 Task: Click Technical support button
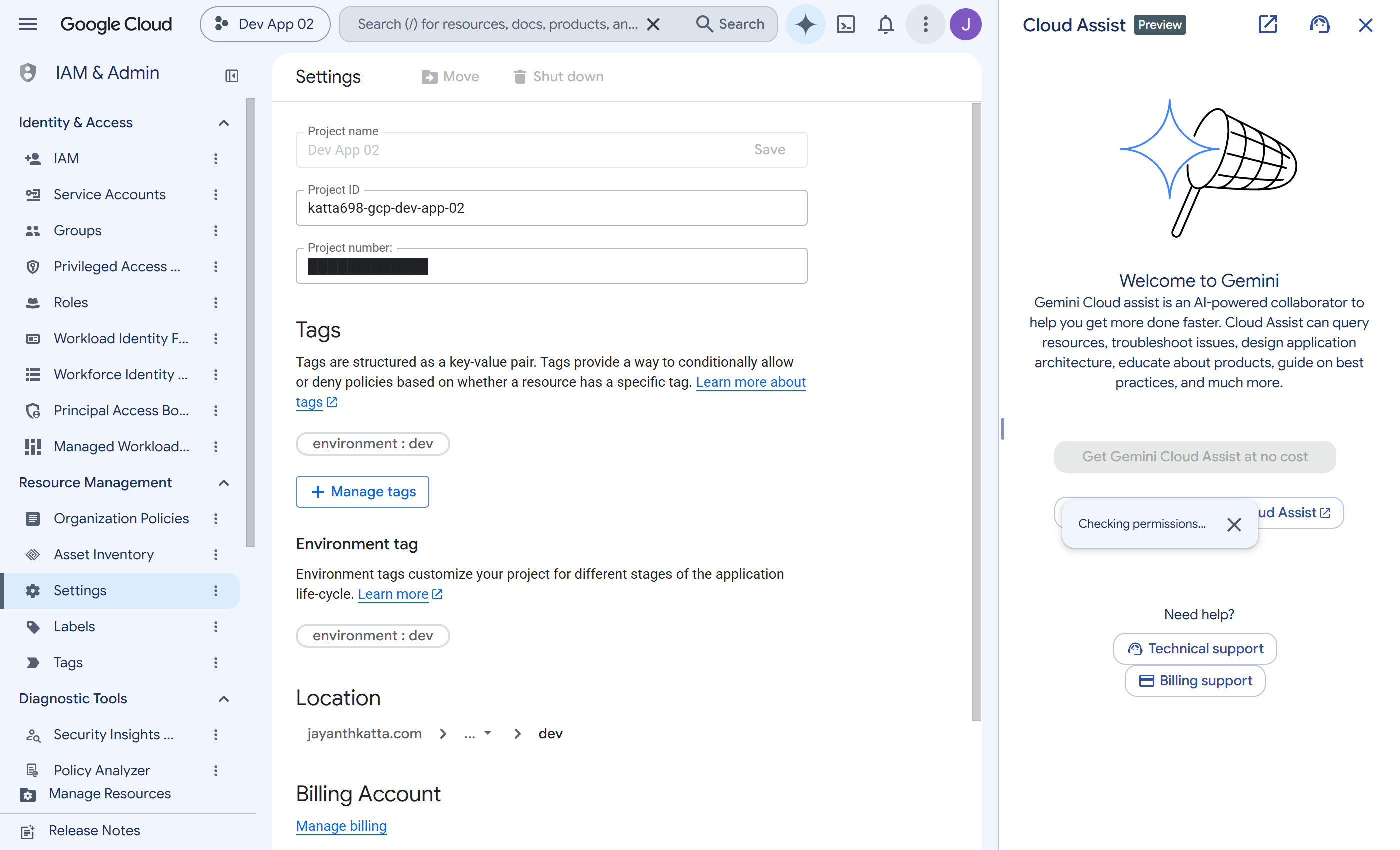tap(1195, 649)
